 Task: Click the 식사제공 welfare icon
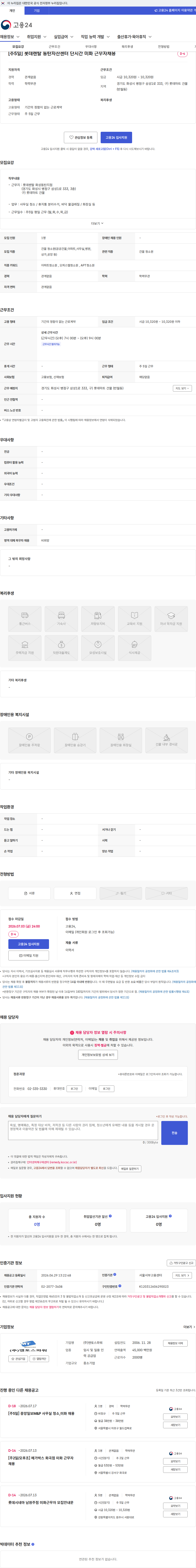(x=135, y=648)
